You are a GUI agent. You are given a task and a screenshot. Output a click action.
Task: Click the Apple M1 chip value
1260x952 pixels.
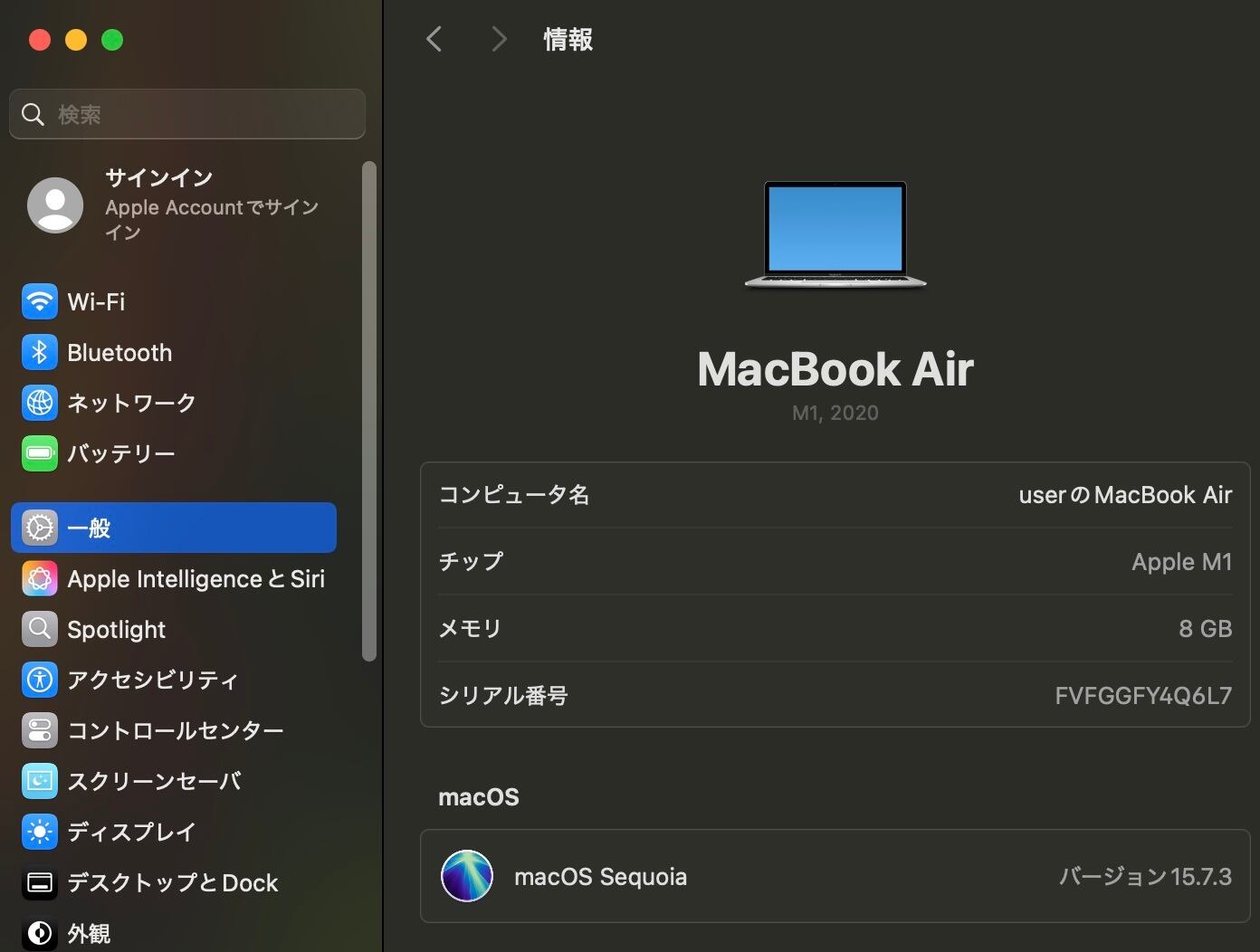(1181, 562)
